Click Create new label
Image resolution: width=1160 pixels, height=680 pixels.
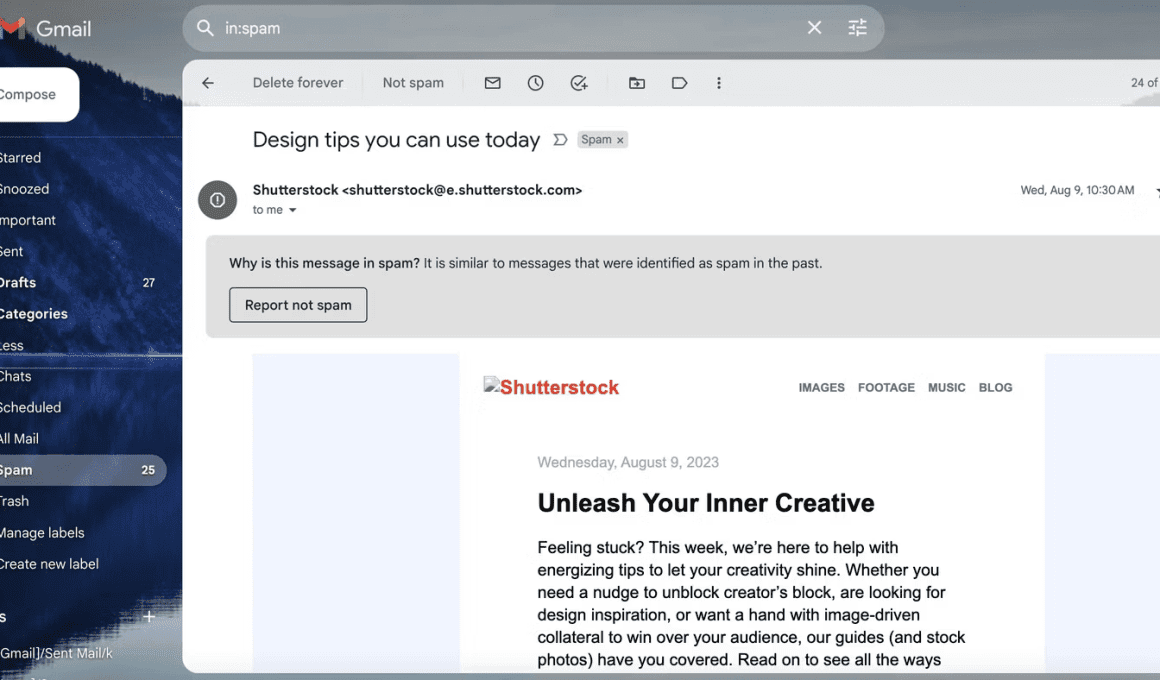click(x=49, y=564)
